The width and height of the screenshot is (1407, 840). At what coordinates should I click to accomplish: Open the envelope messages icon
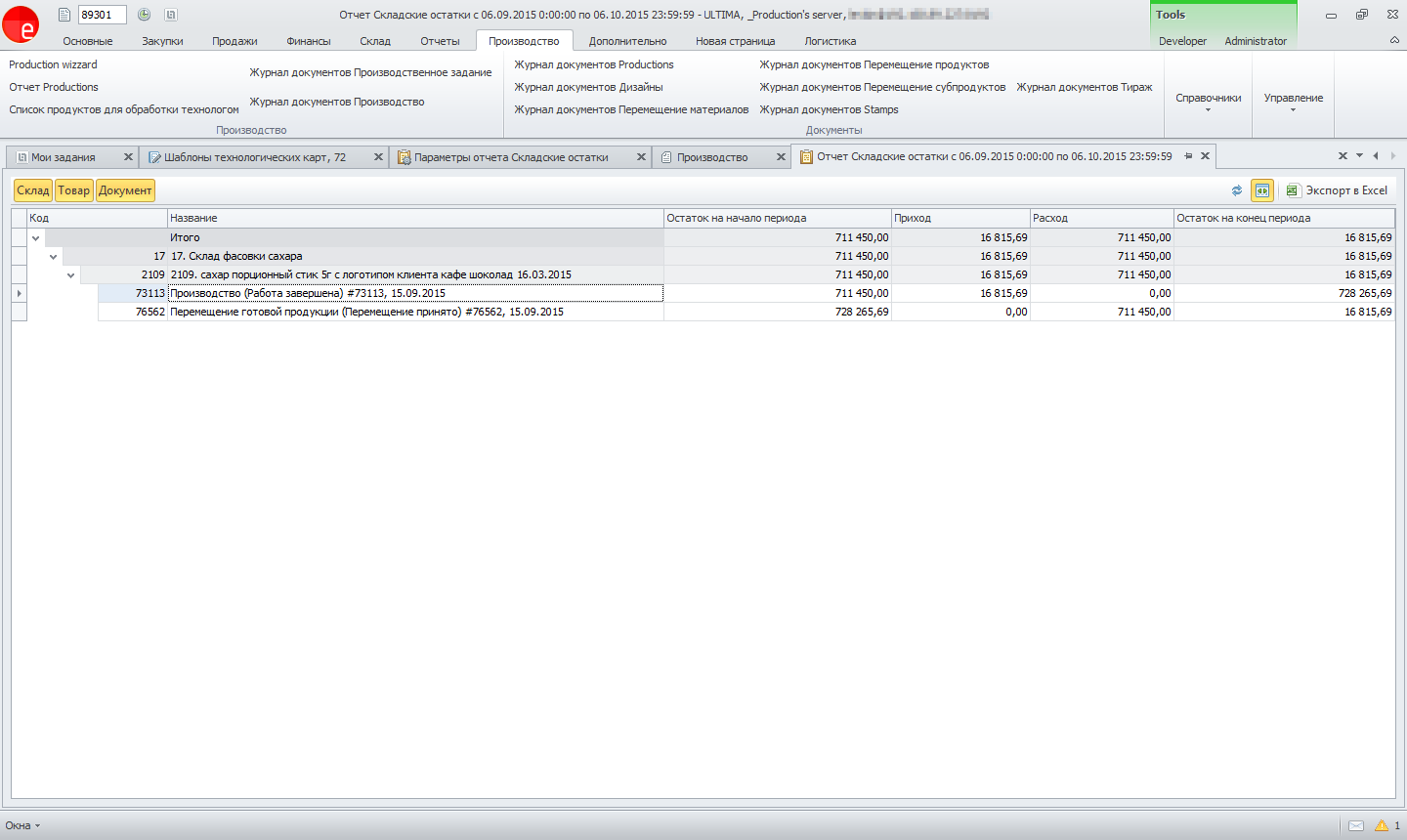point(1356,825)
